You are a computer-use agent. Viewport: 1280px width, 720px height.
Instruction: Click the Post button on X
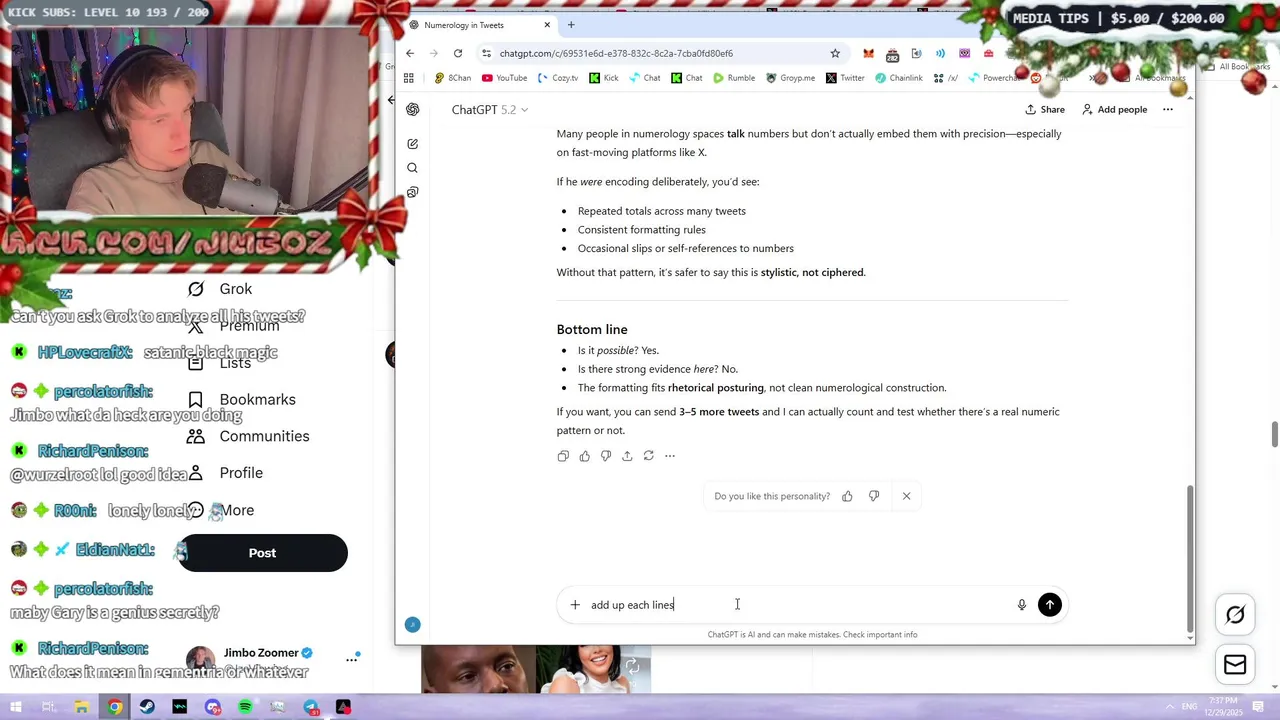tap(262, 553)
